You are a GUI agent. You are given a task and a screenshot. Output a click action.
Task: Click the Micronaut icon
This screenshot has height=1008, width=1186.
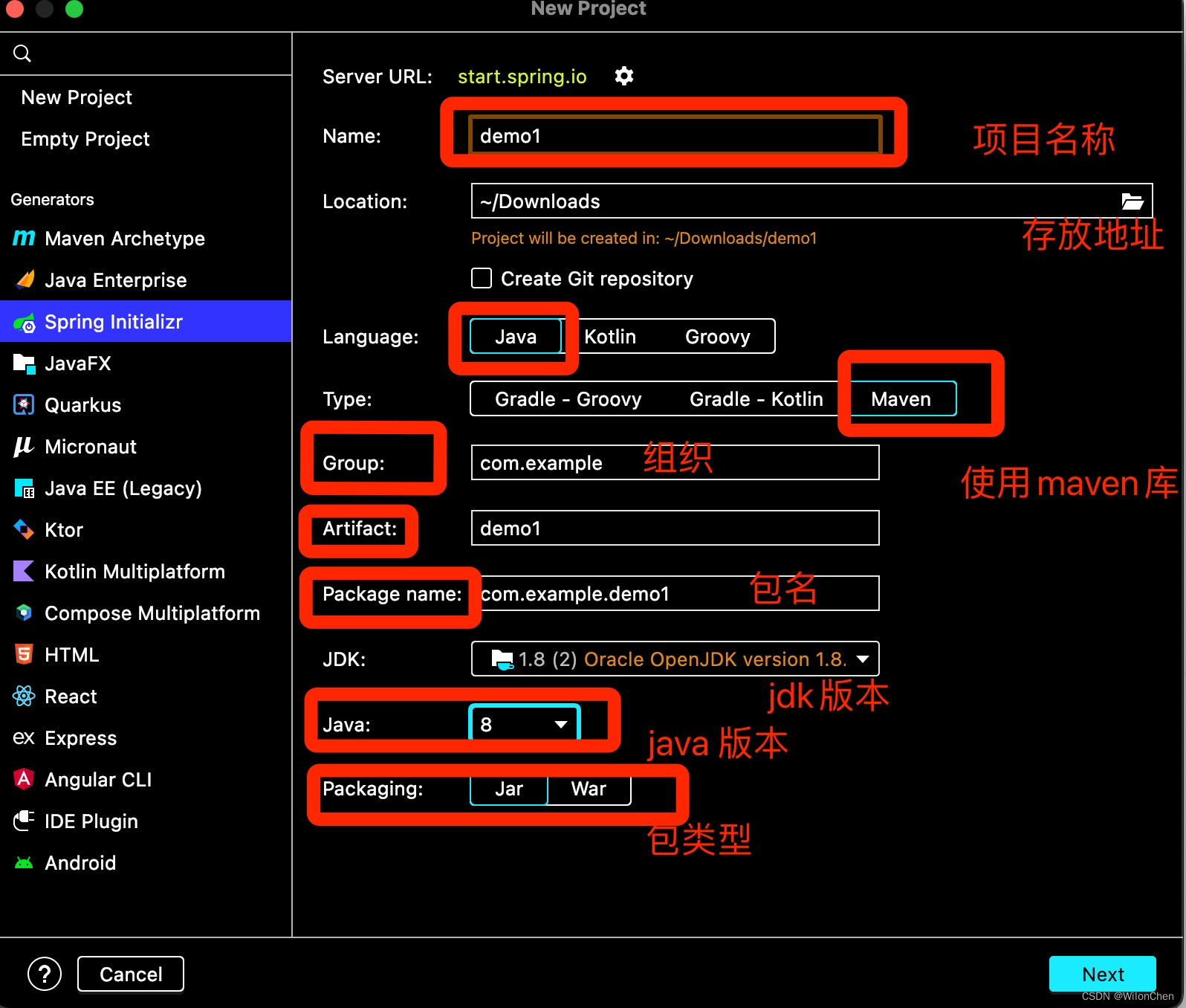(x=24, y=446)
